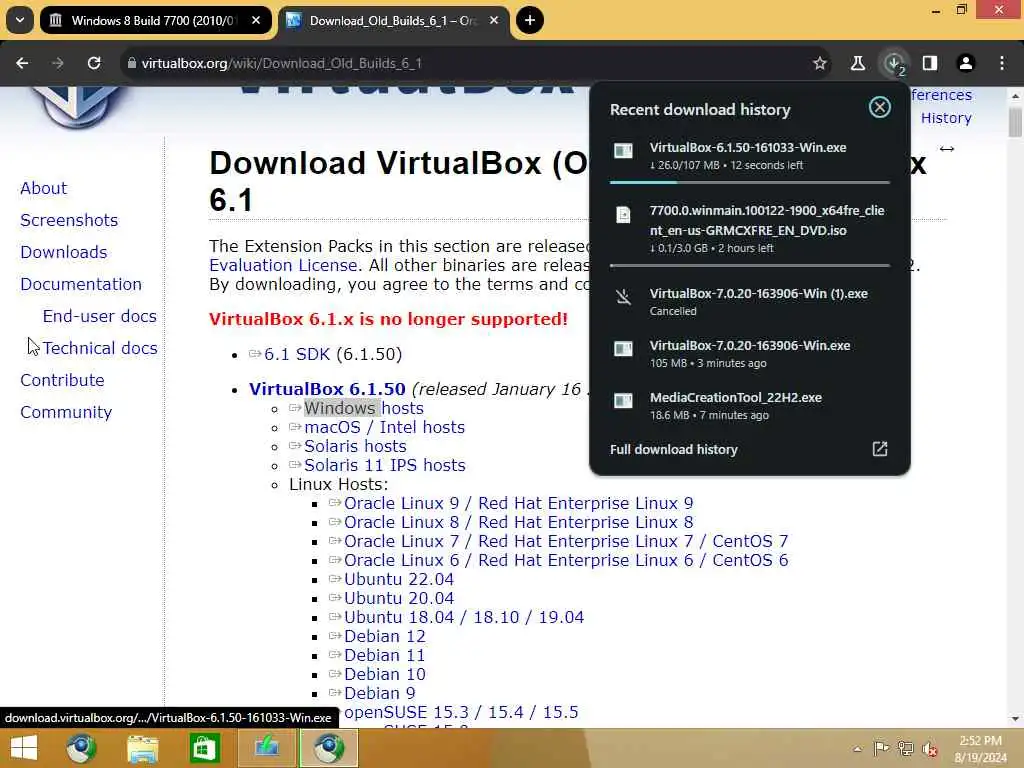Open the profile avatar menu
Viewport: 1024px width, 768px height.
point(966,63)
